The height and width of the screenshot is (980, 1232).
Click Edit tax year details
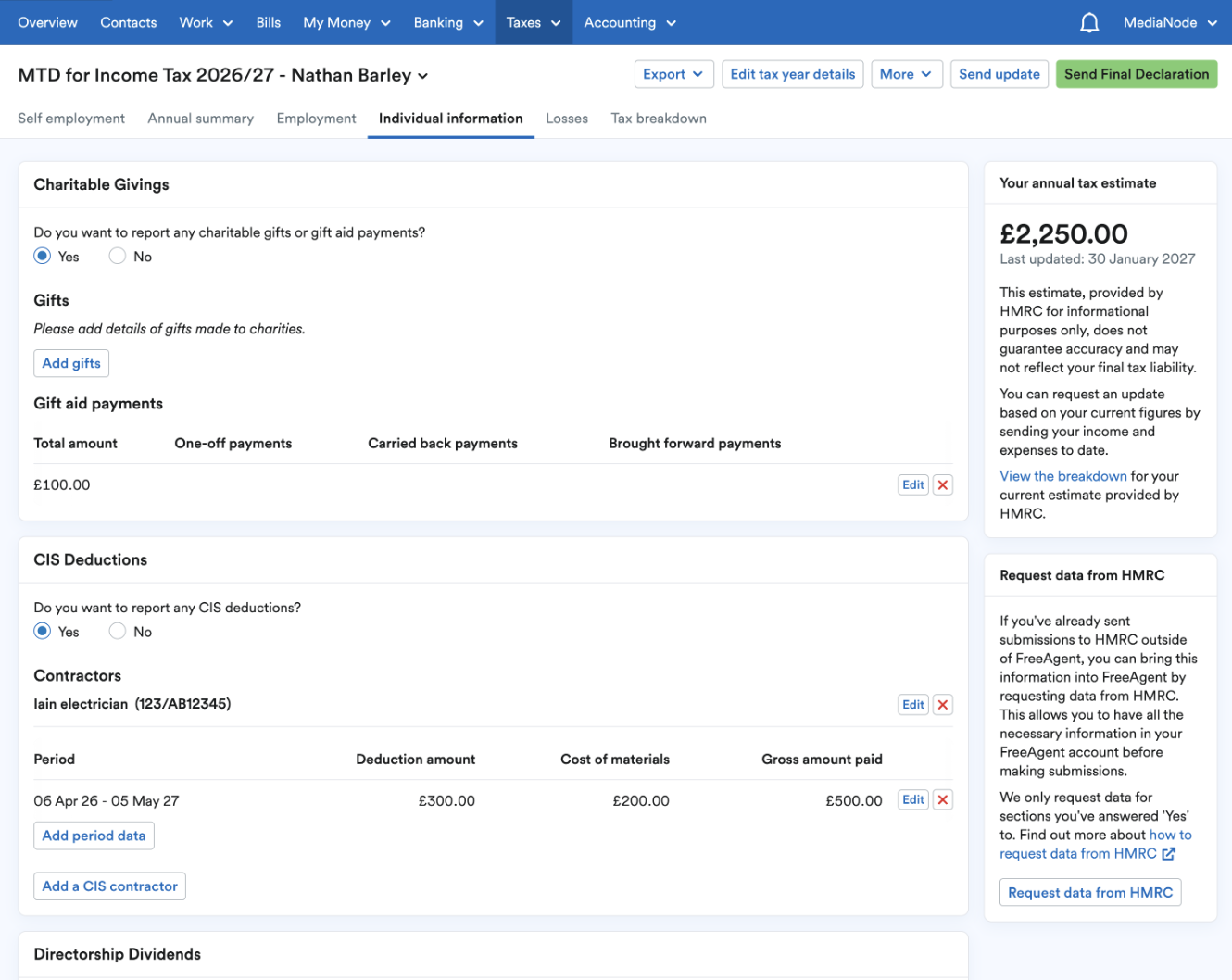click(793, 74)
